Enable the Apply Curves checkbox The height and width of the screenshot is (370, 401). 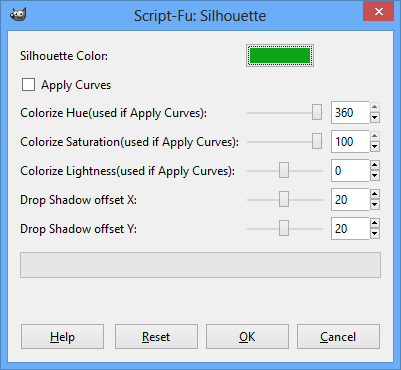(x=28, y=85)
